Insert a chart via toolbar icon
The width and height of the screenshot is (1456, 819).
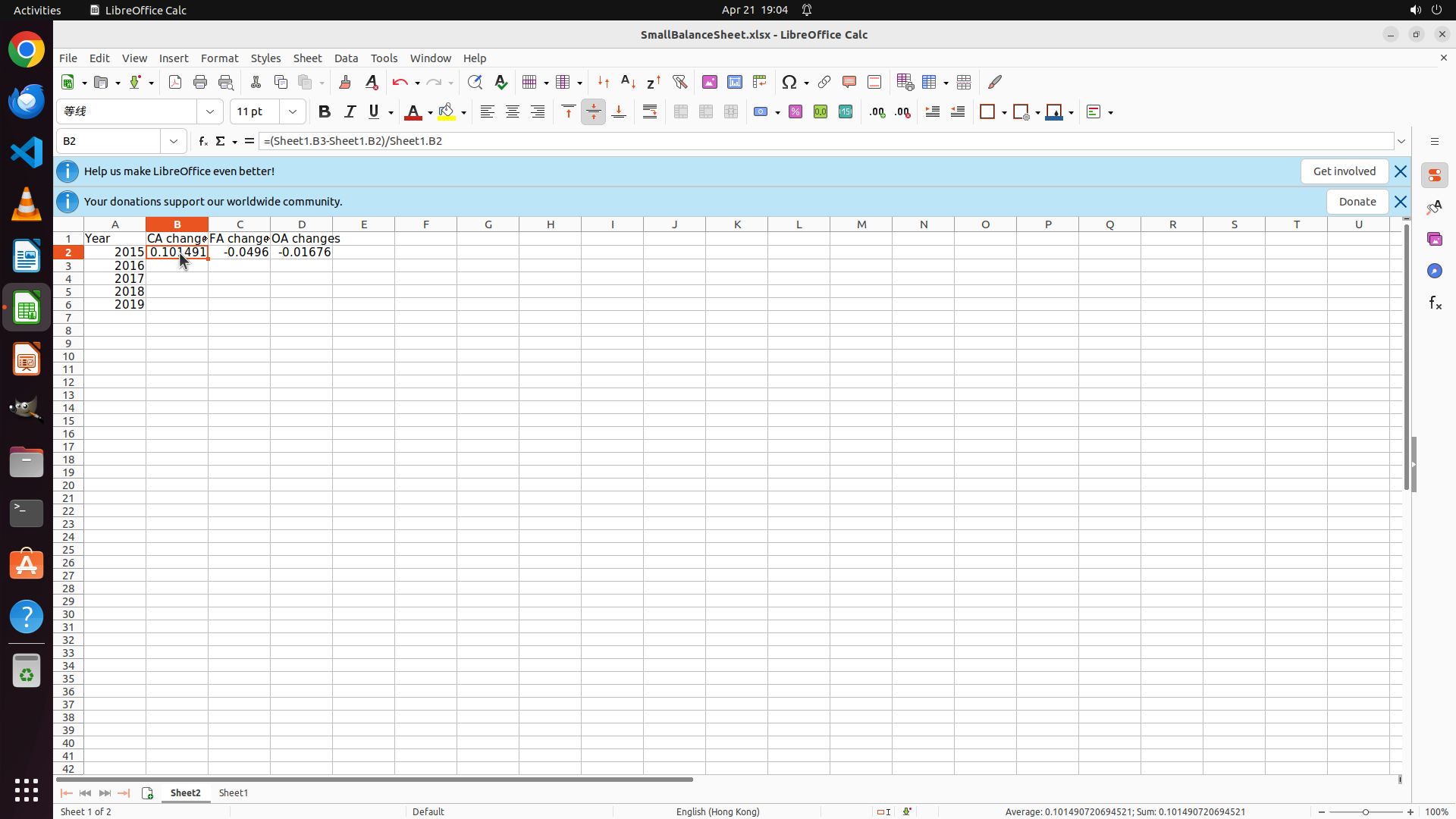[x=734, y=82]
